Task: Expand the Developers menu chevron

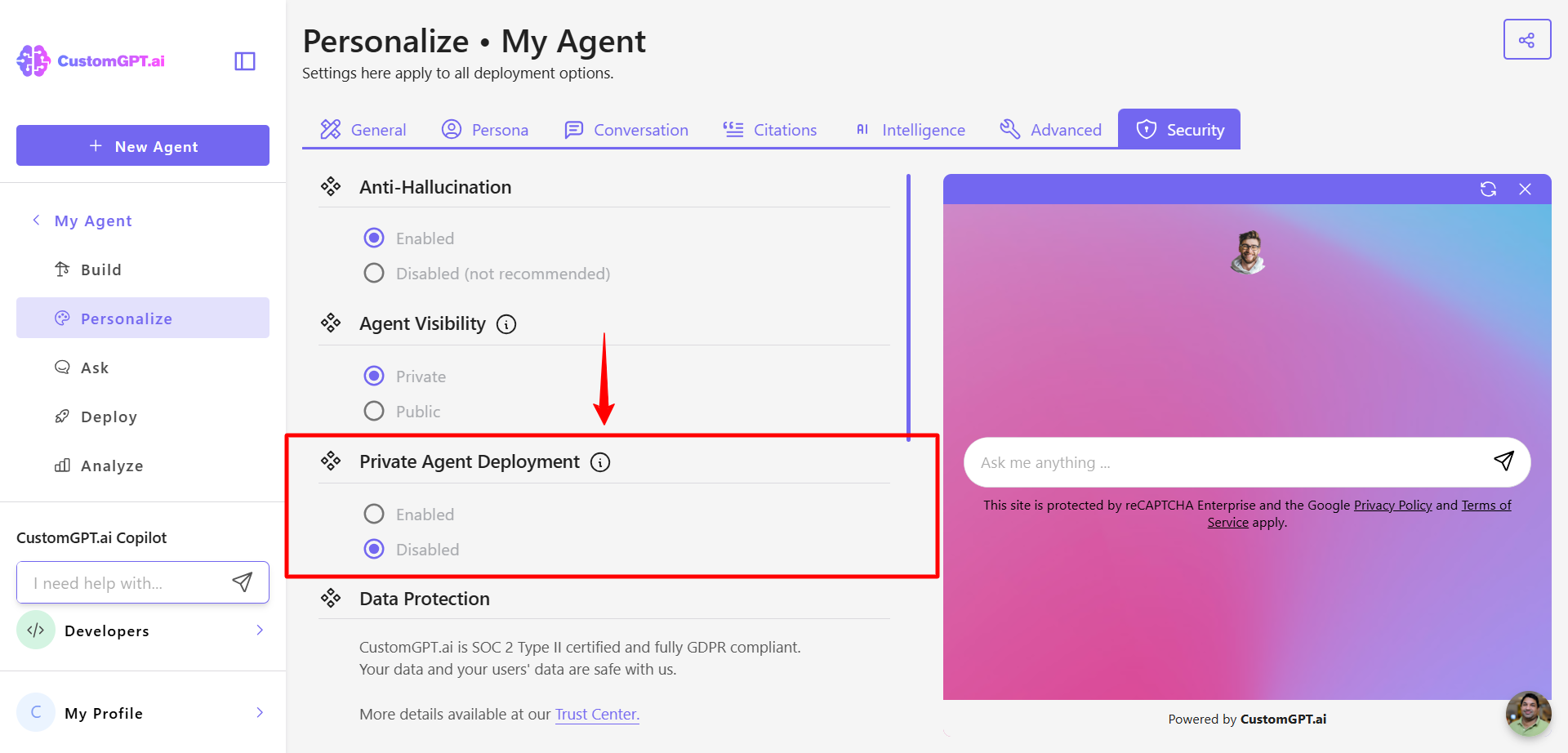Action: (x=260, y=630)
